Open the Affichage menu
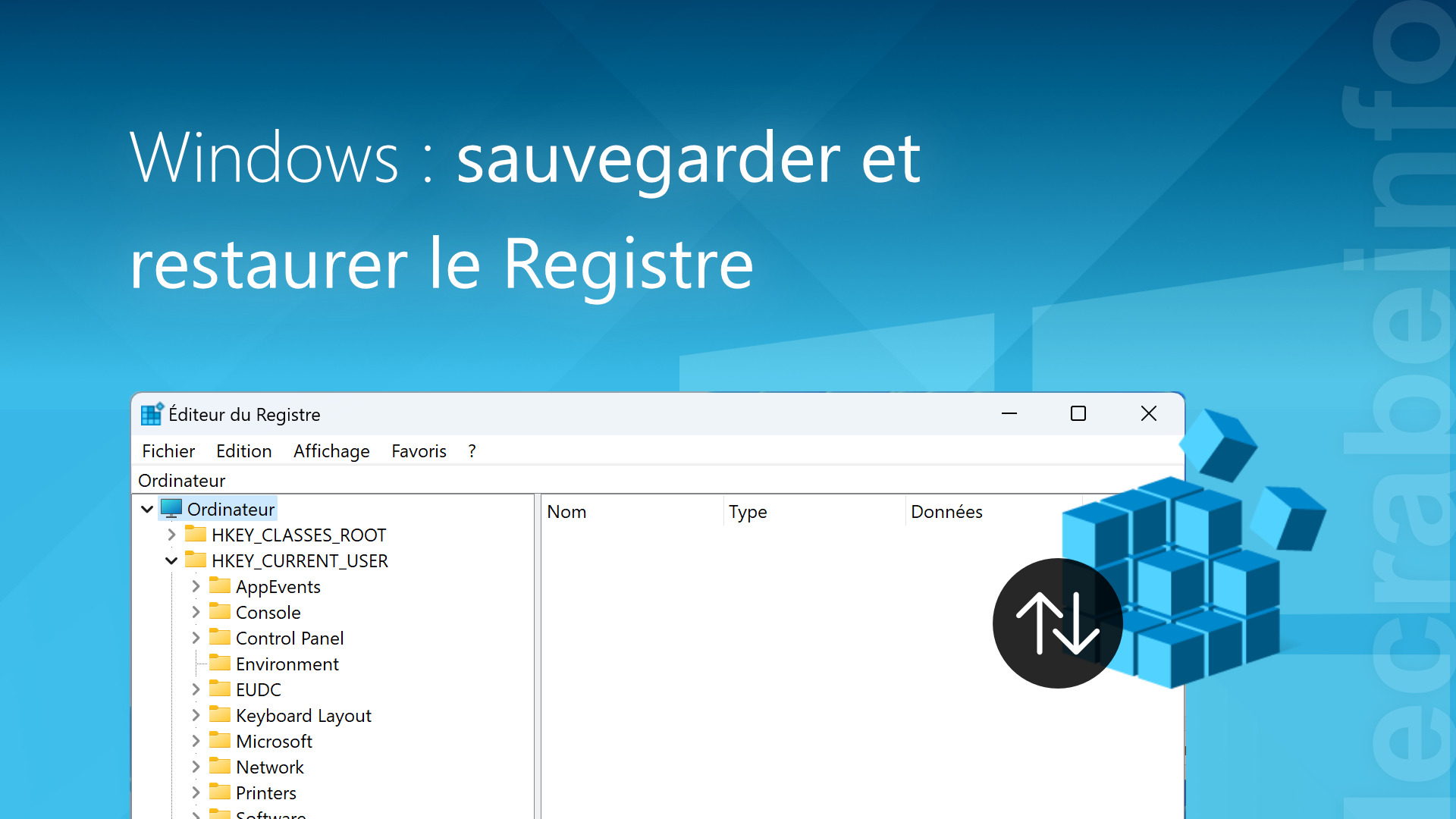 tap(331, 451)
